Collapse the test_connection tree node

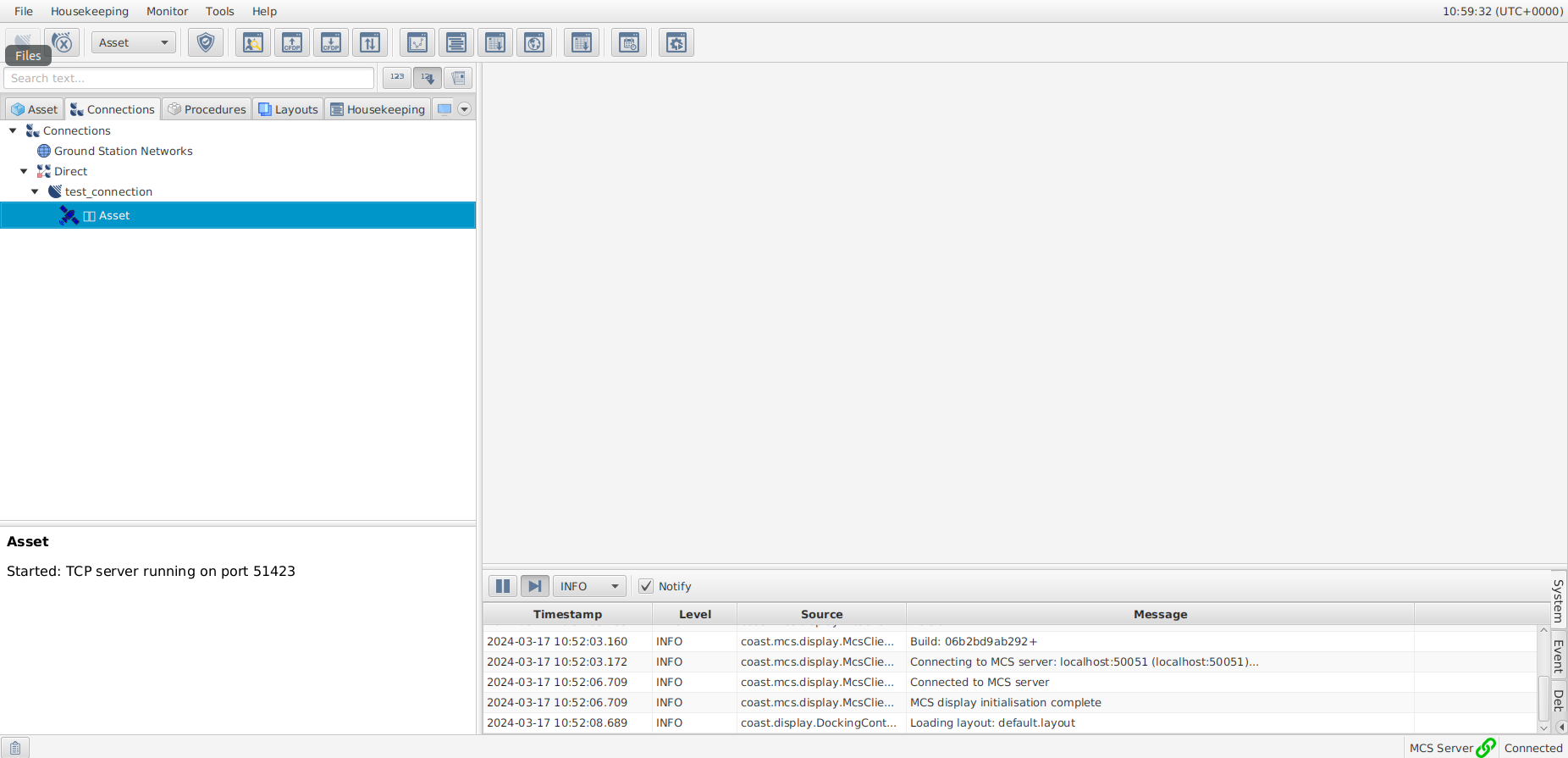pos(35,191)
